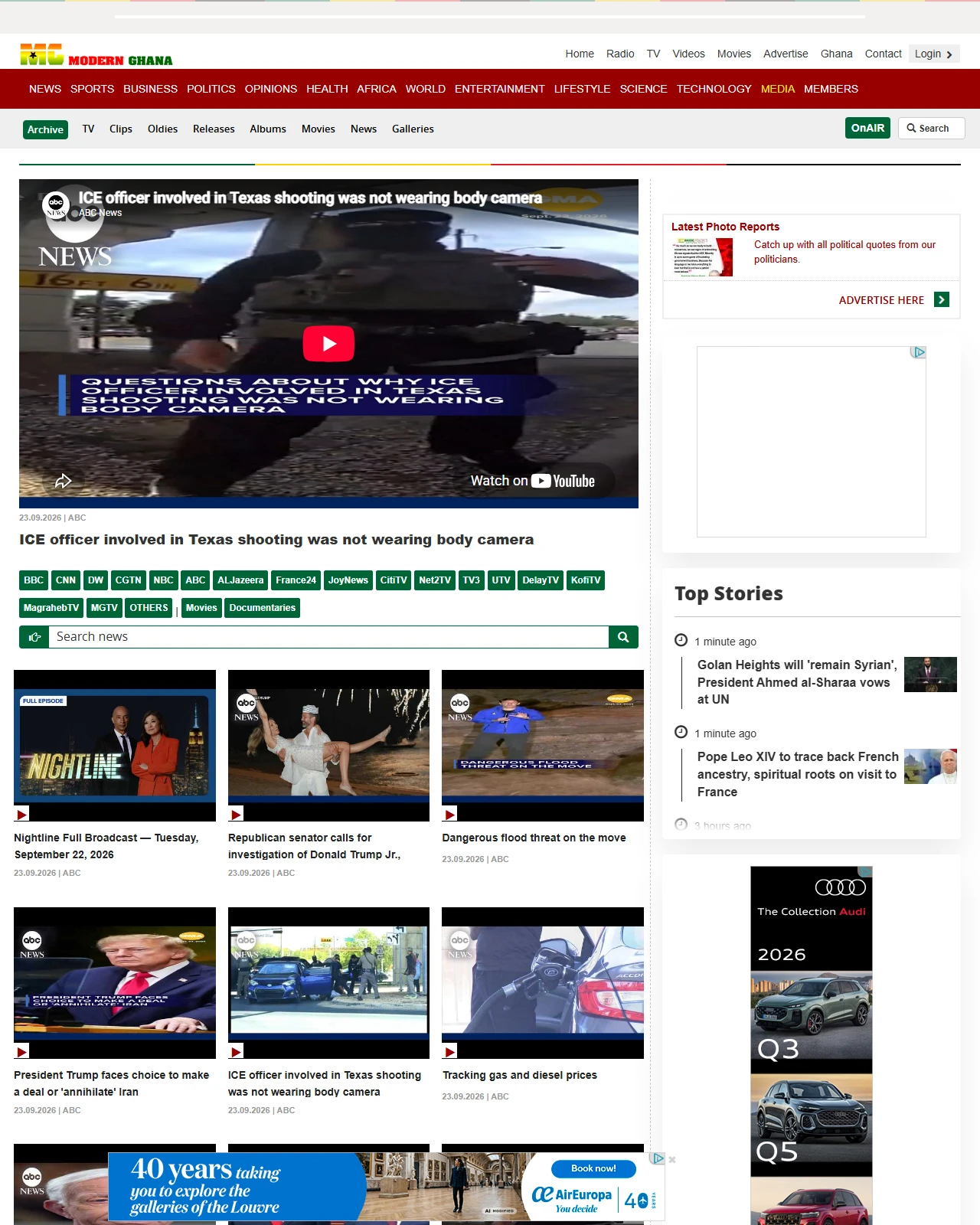Viewport: 980px width, 1225px height.
Task: Open Tracking gas and diesel prices thumbnail
Action: [543, 983]
